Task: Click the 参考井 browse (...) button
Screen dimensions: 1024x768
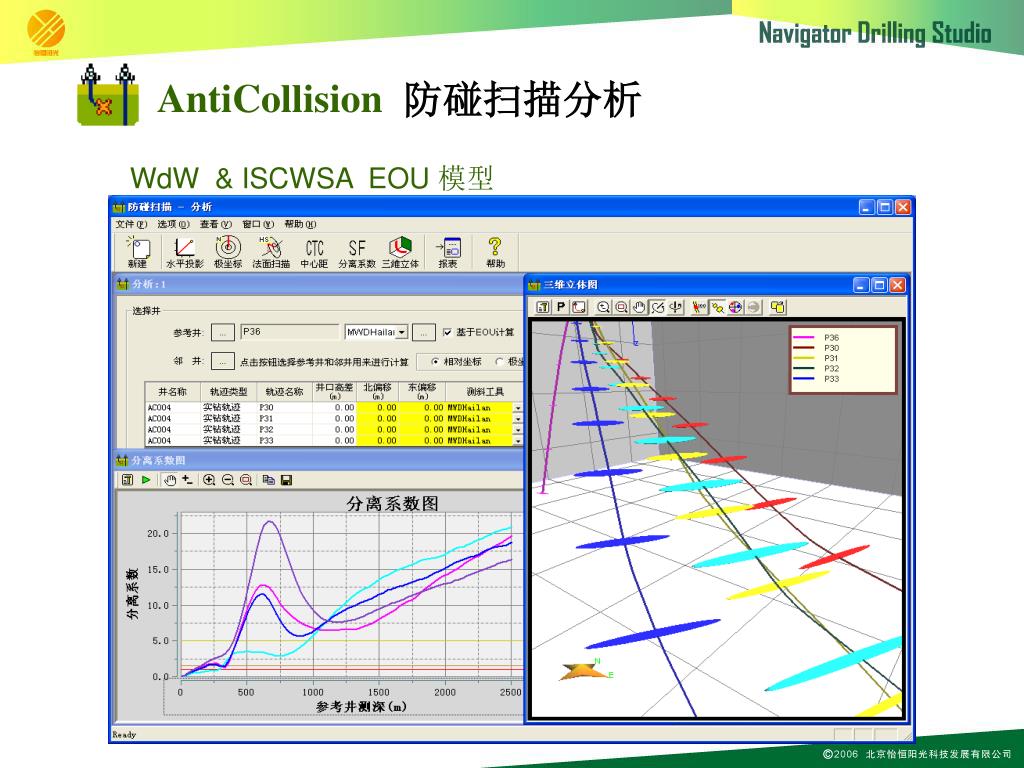Action: (x=223, y=332)
